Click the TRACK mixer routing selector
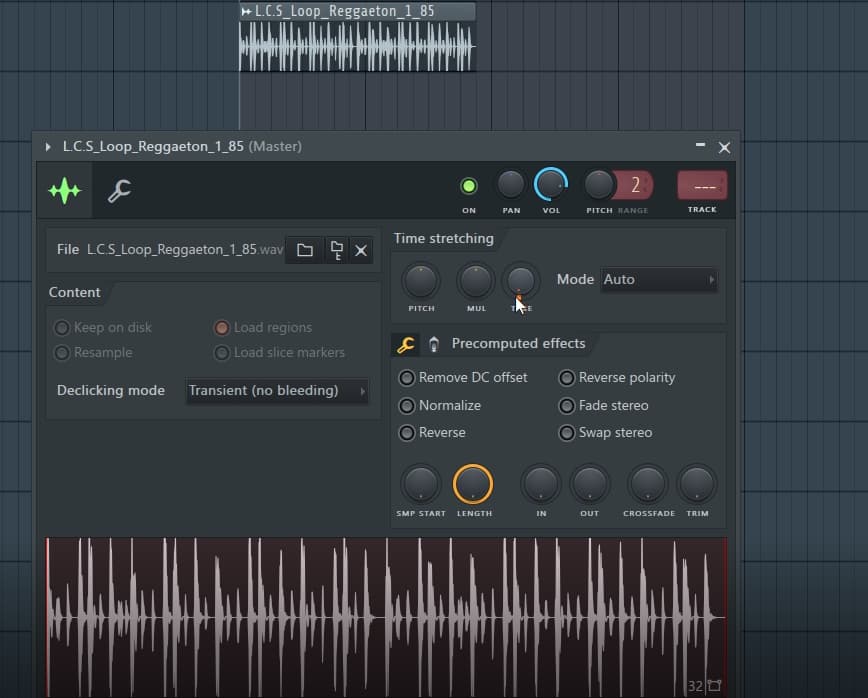 pos(702,186)
